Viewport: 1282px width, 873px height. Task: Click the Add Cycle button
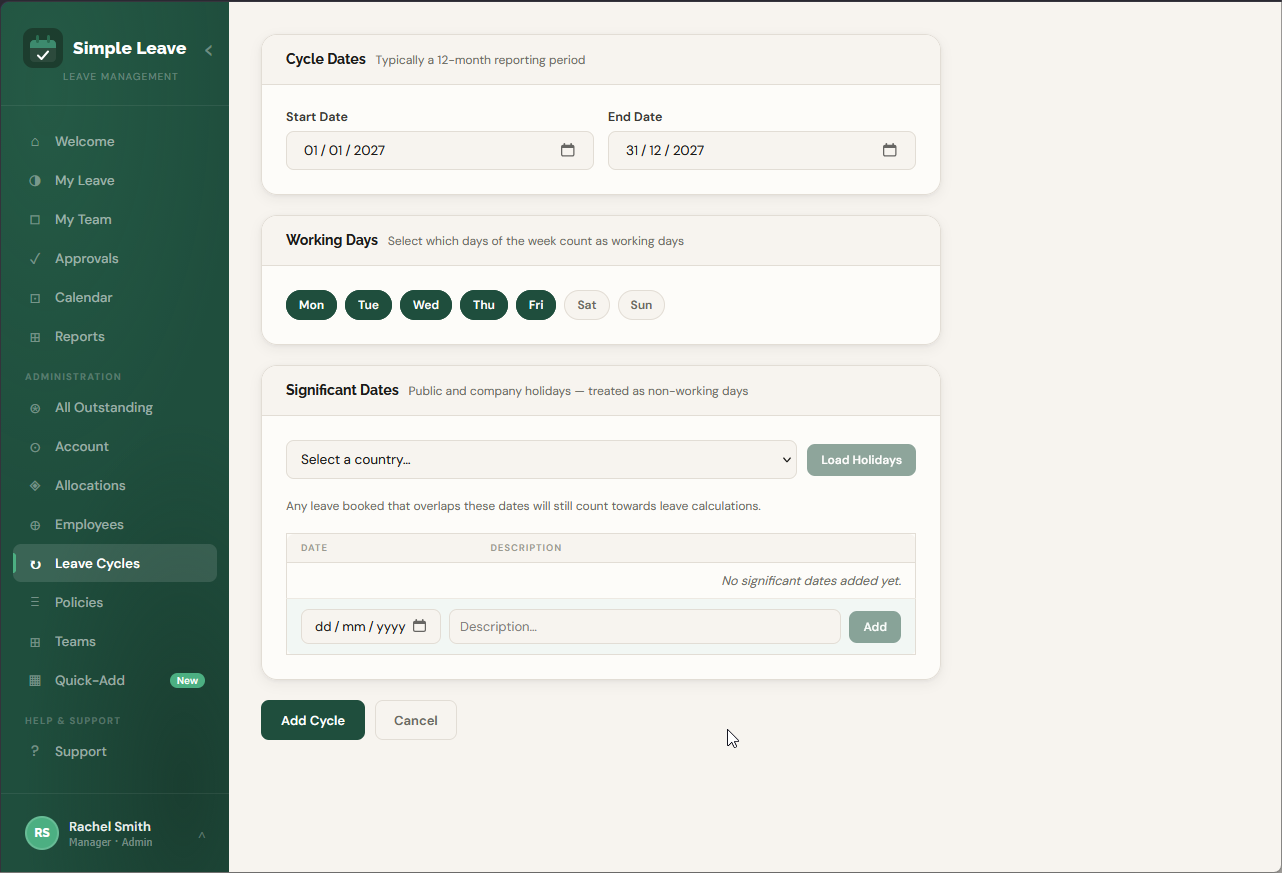pos(313,720)
